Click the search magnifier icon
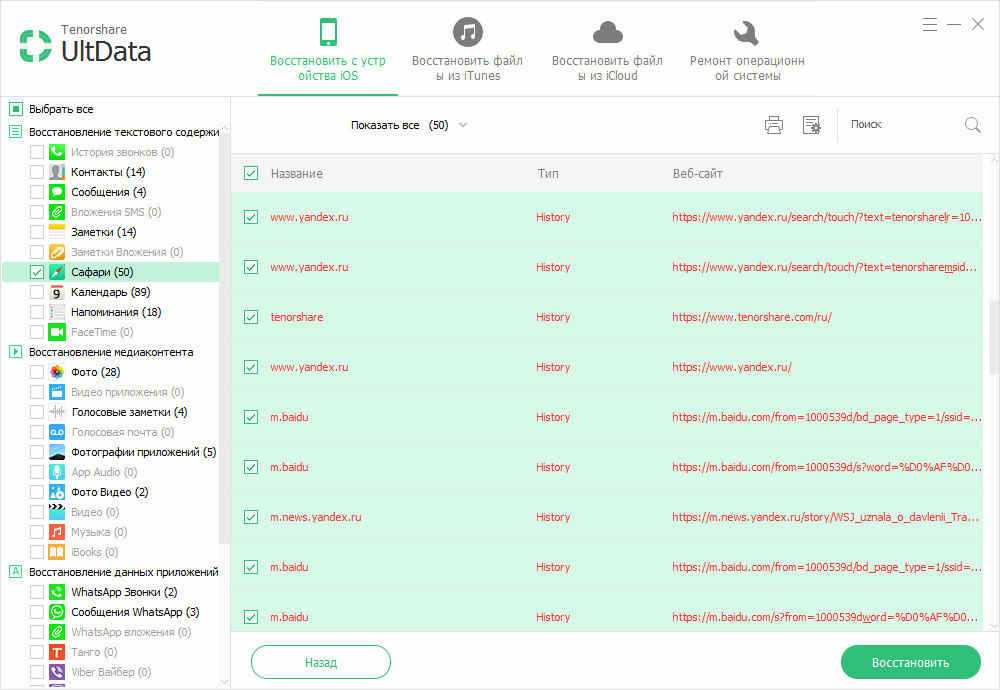This screenshot has width=1000, height=690. pyautogui.click(x=972, y=125)
